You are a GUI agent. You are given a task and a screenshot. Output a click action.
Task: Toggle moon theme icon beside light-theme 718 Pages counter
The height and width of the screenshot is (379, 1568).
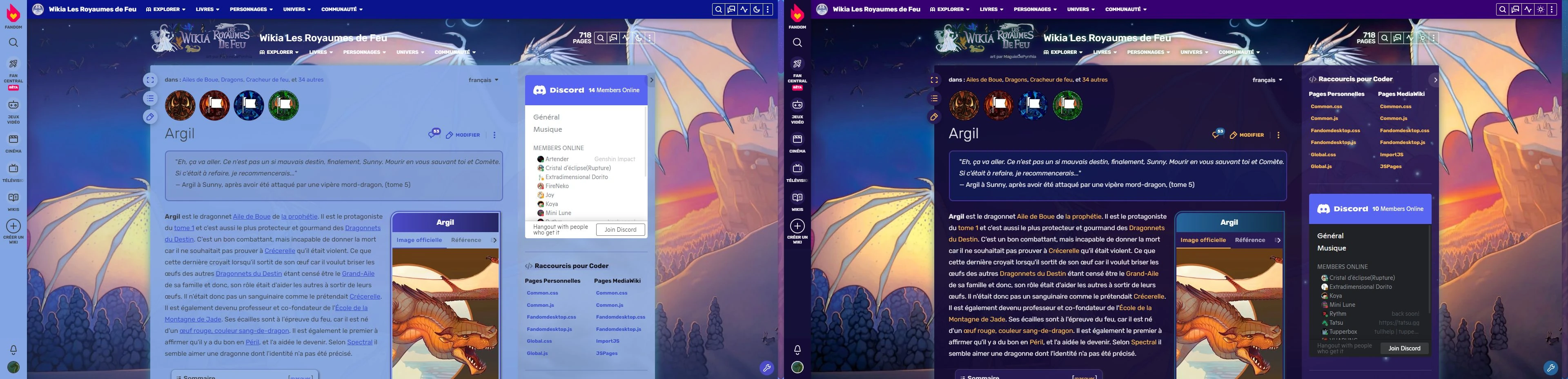pyautogui.click(x=639, y=38)
